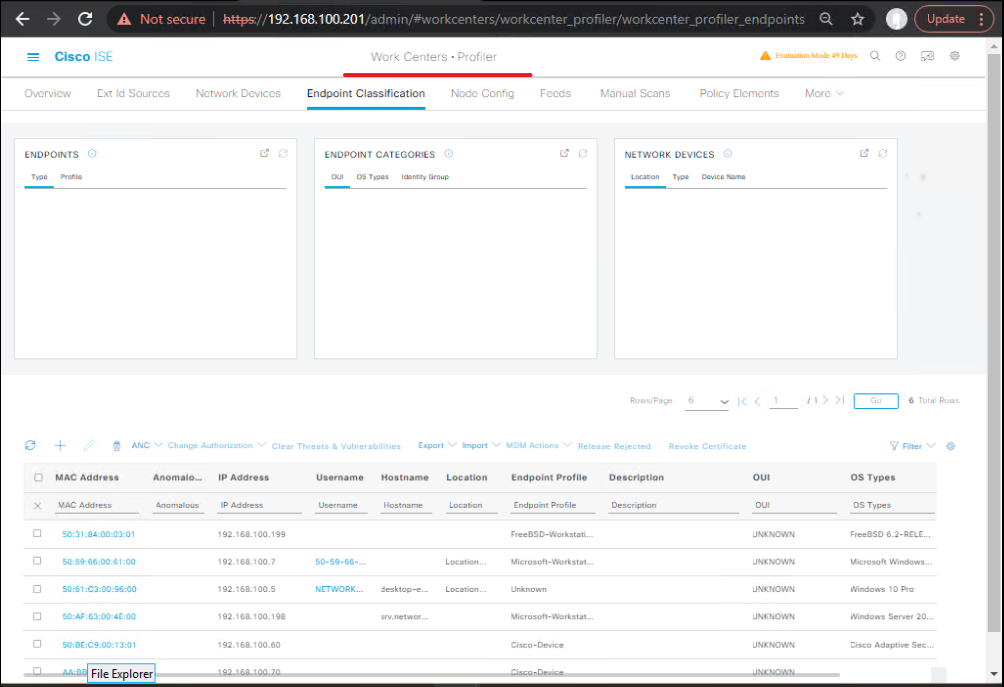Check the box for 50:31:84:00:03:01
Viewport: 1004px width, 687px height.
pos(37,533)
